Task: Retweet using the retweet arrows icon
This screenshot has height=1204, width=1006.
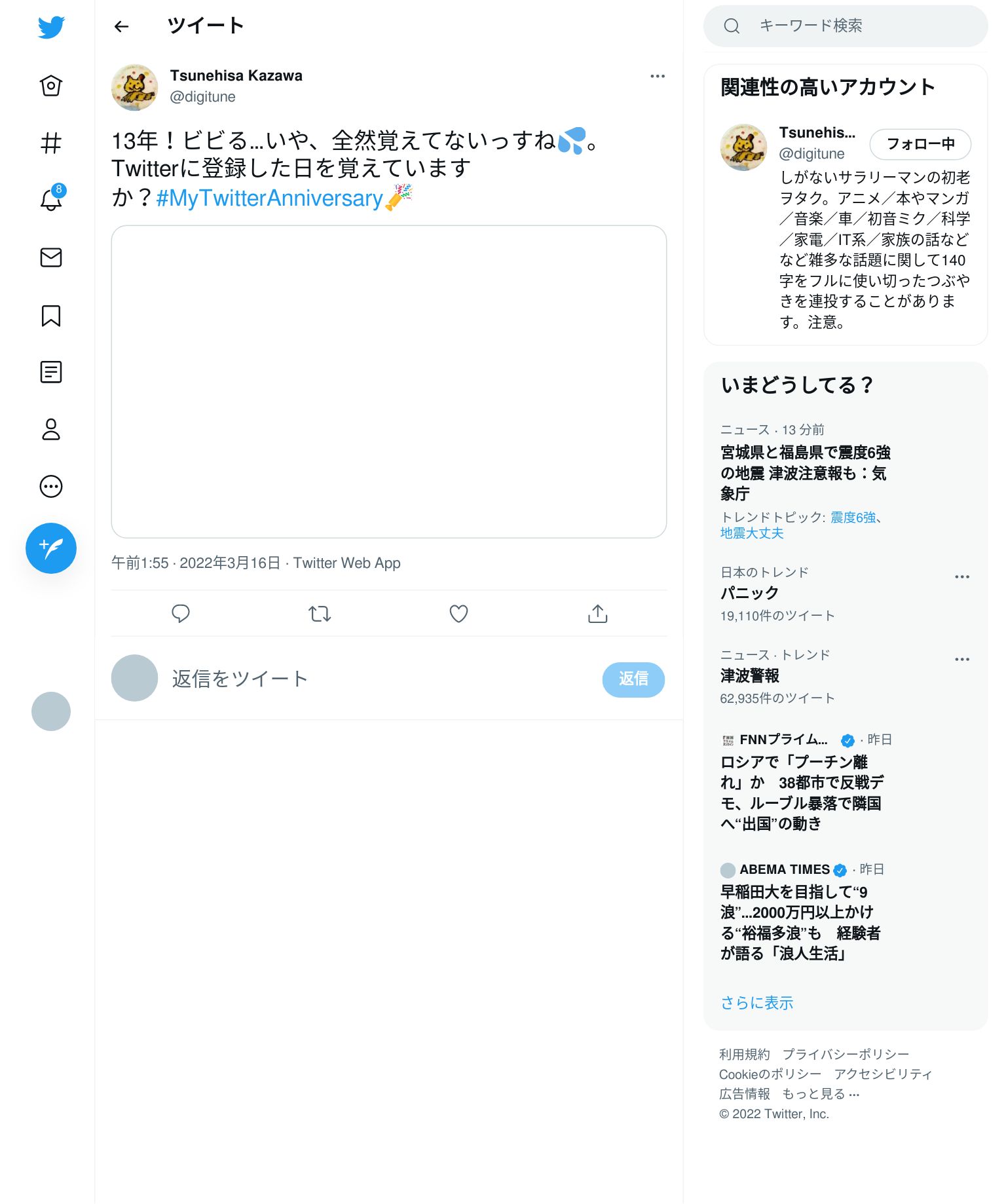Action: (320, 614)
